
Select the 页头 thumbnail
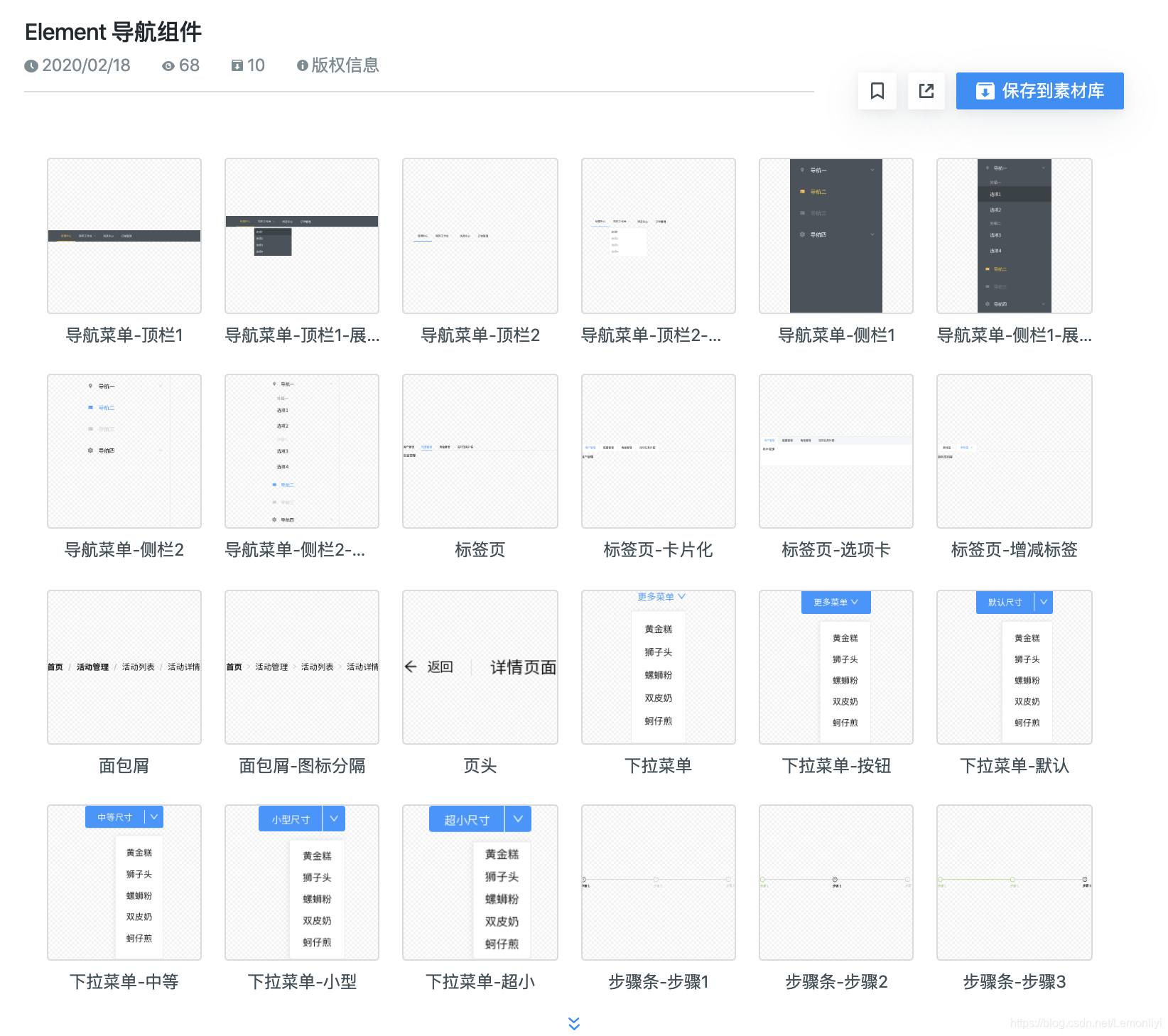point(480,667)
